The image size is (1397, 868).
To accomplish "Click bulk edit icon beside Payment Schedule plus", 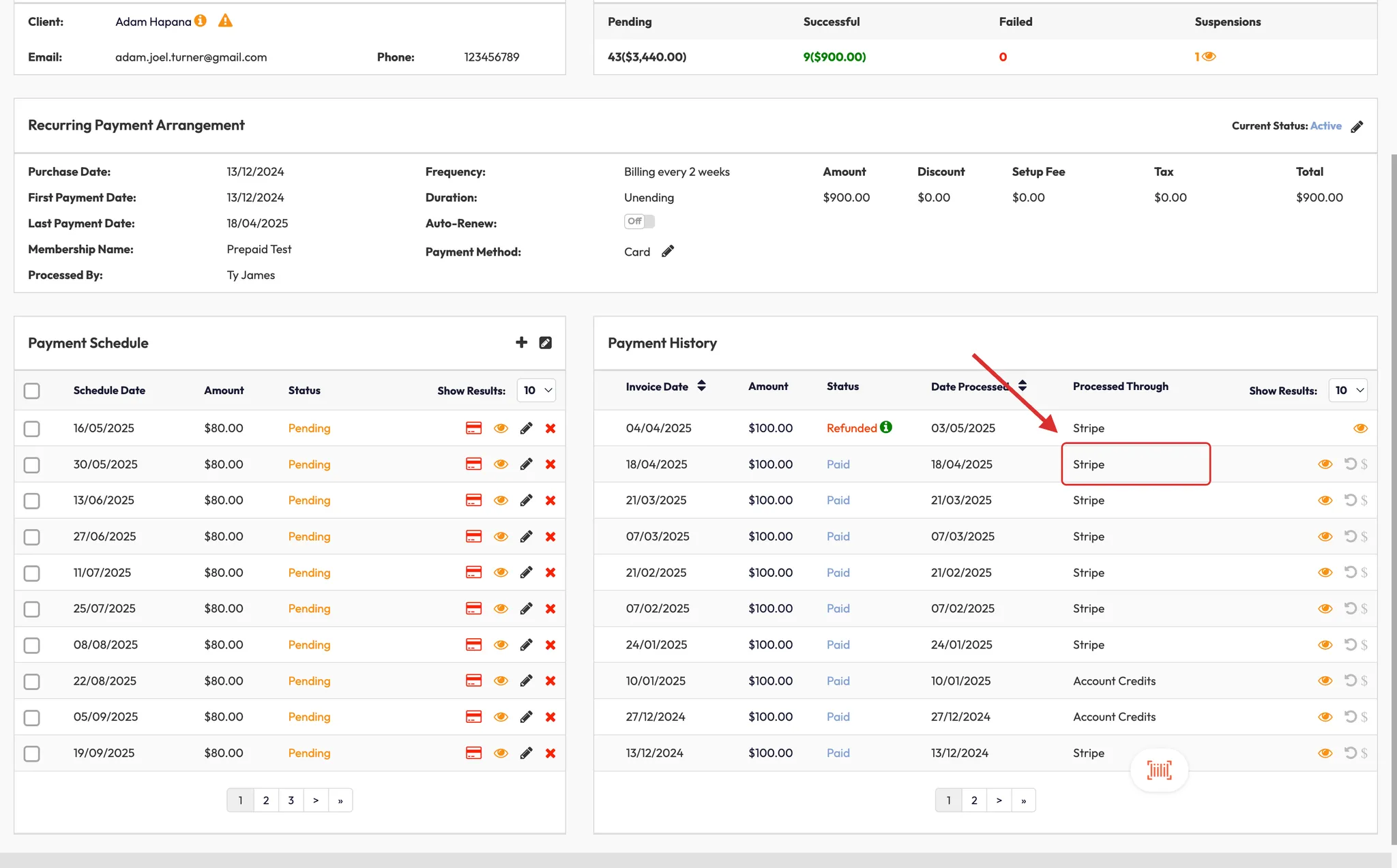I will point(546,343).
